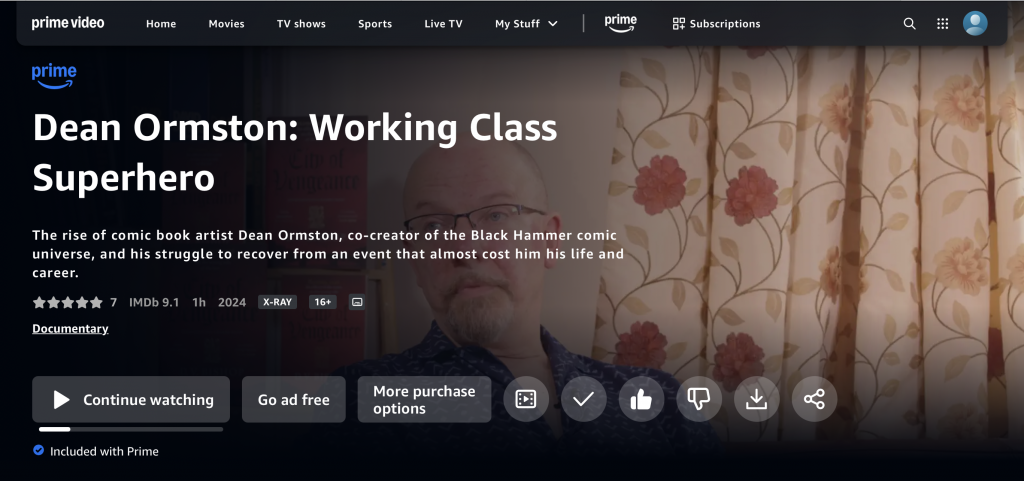Start a download with the arrow icon

point(756,399)
